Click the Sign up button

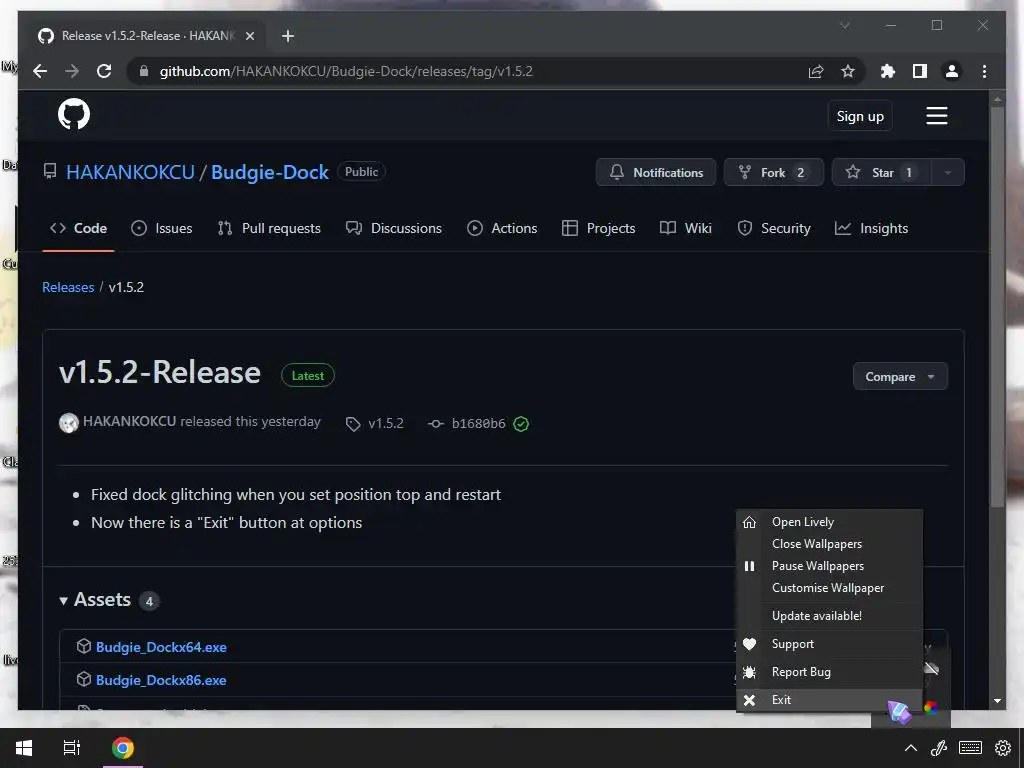tap(860, 116)
